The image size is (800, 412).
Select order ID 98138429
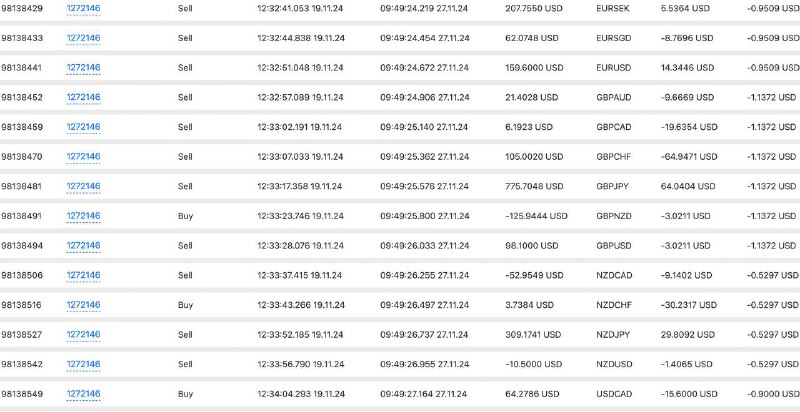[22, 9]
